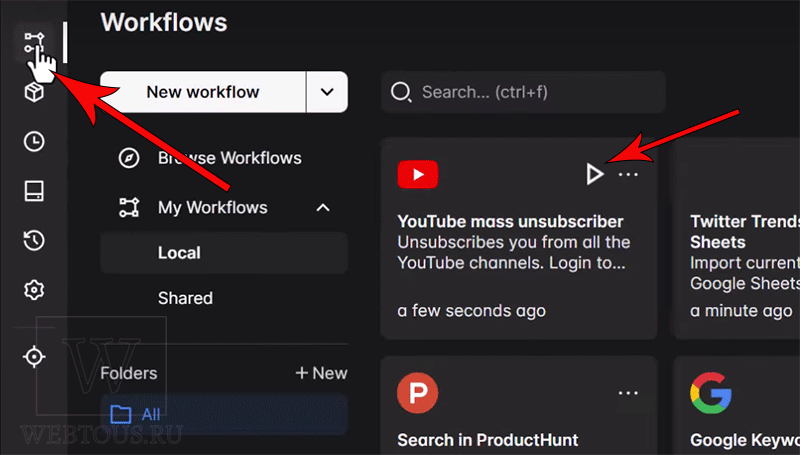Open the Schedule clock icon in sidebar
The width and height of the screenshot is (800, 455).
(34, 141)
